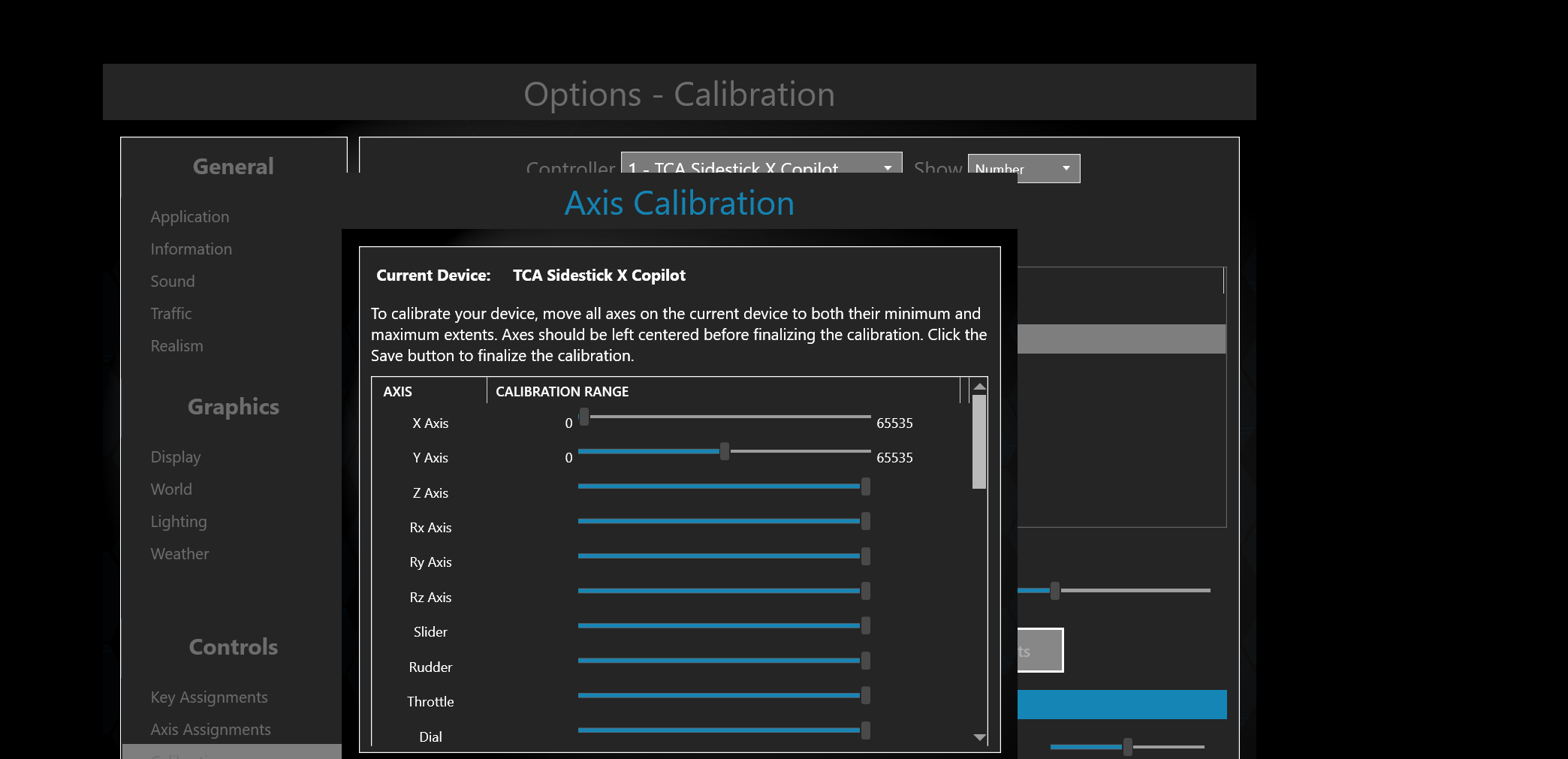The height and width of the screenshot is (759, 1568).
Task: Click the Ry Axis calibration slider
Action: coord(725,556)
